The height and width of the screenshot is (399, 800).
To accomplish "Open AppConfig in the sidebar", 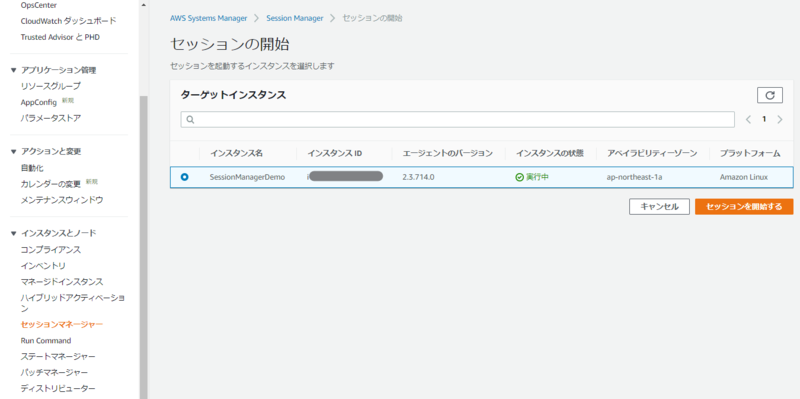I will pos(39,103).
